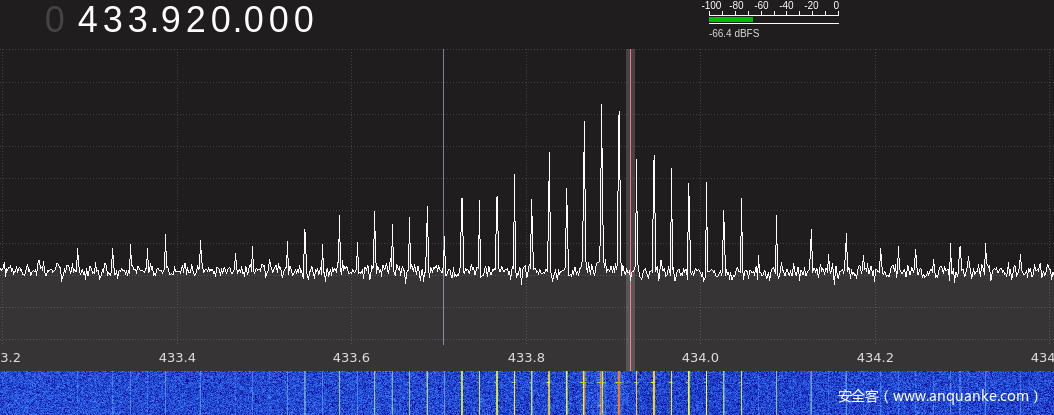Click the first 4 digit of frequency
1054x415 pixels.
(89, 20)
